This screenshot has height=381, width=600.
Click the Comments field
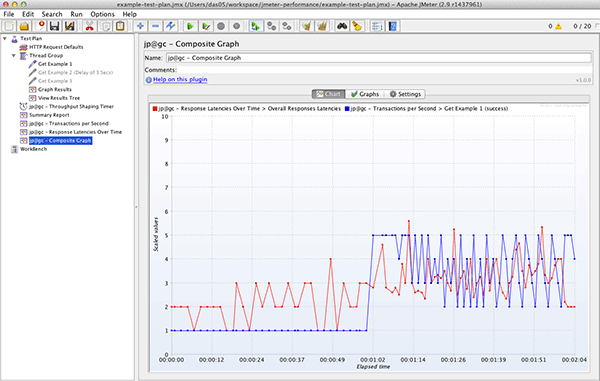pyautogui.click(x=384, y=70)
